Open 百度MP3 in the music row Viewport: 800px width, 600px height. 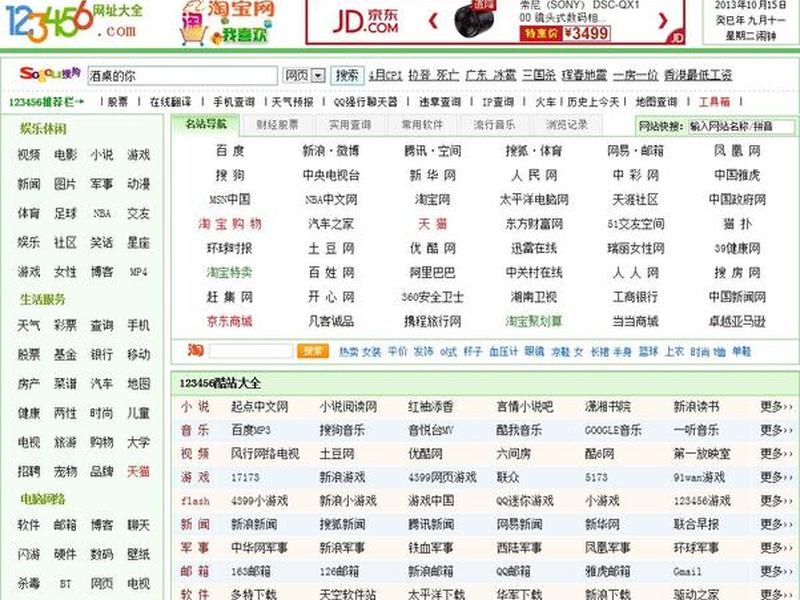(x=251, y=430)
